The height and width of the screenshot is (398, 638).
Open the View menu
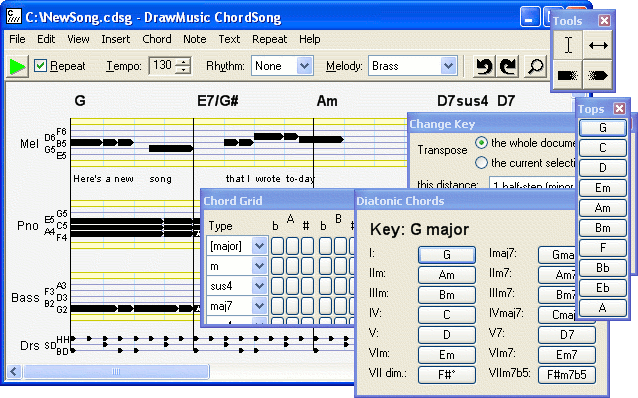click(x=78, y=39)
